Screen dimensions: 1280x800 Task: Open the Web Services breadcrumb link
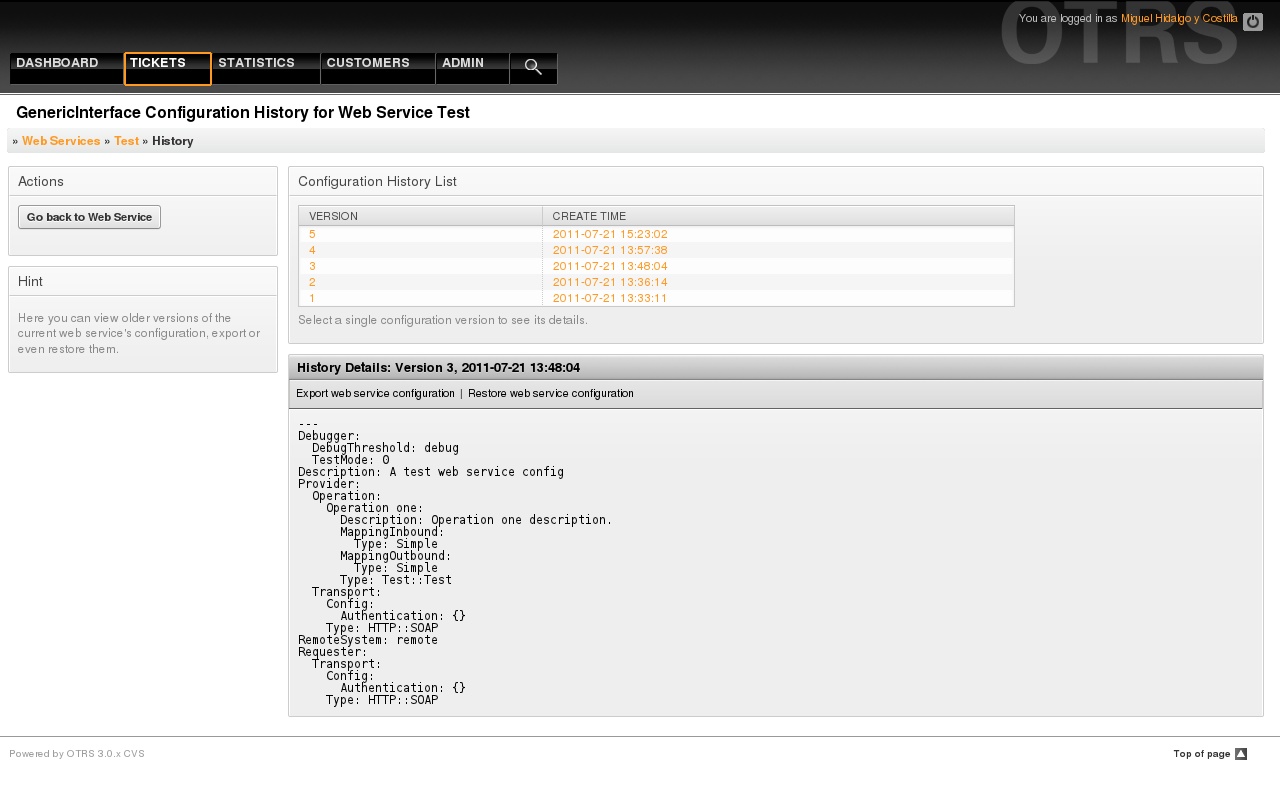click(61, 141)
